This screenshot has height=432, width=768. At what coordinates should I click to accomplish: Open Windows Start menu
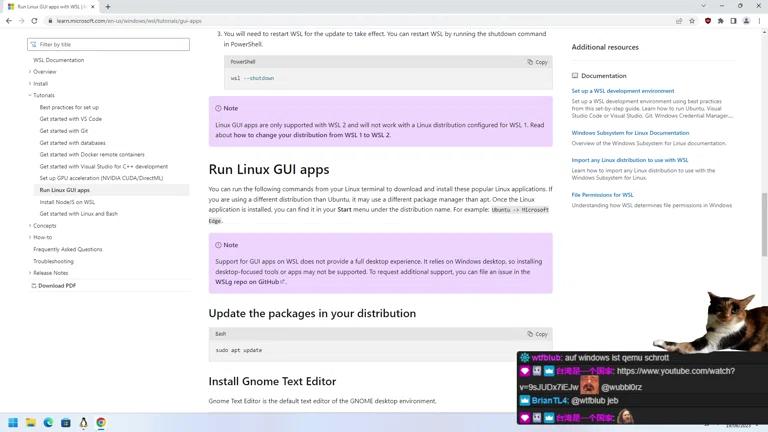13,423
